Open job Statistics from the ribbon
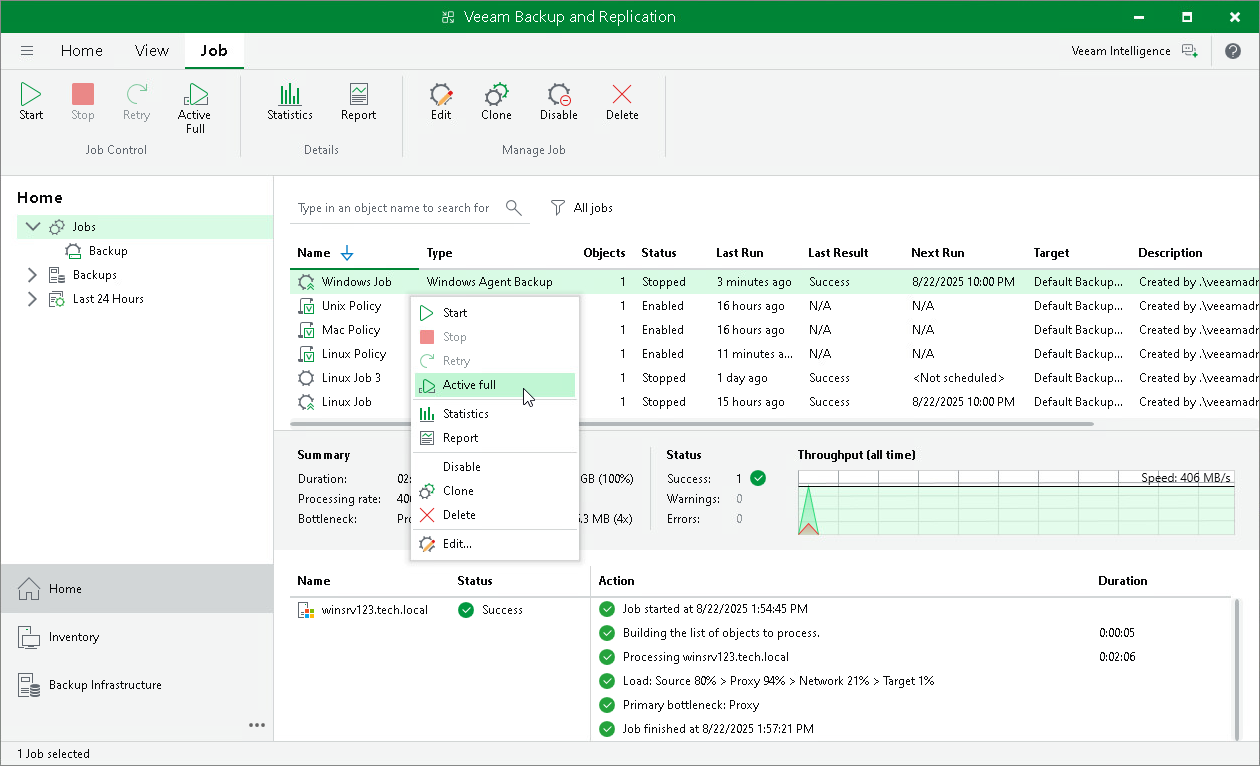 (290, 103)
